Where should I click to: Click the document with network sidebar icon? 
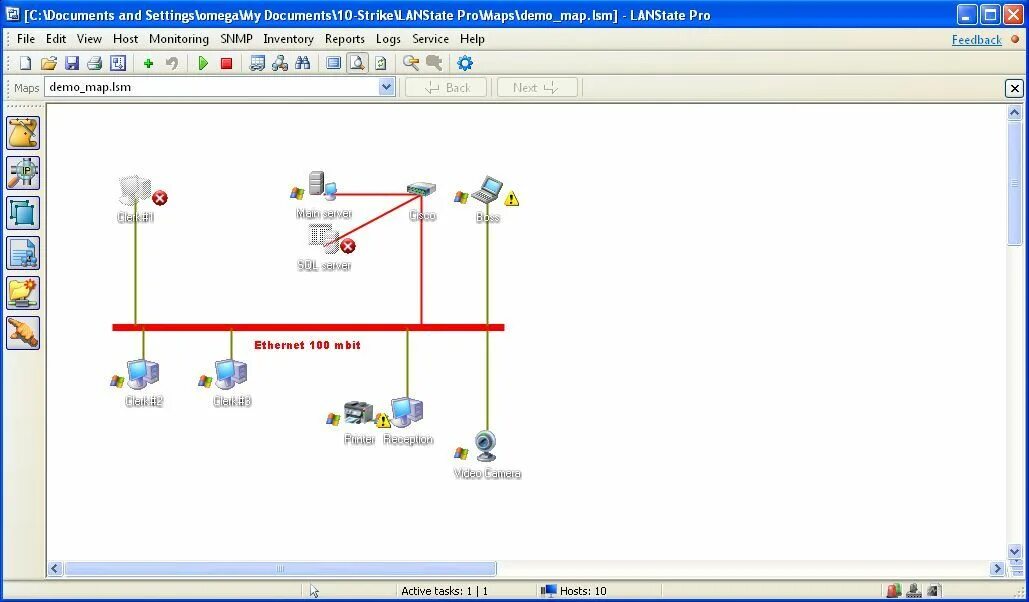click(x=23, y=253)
